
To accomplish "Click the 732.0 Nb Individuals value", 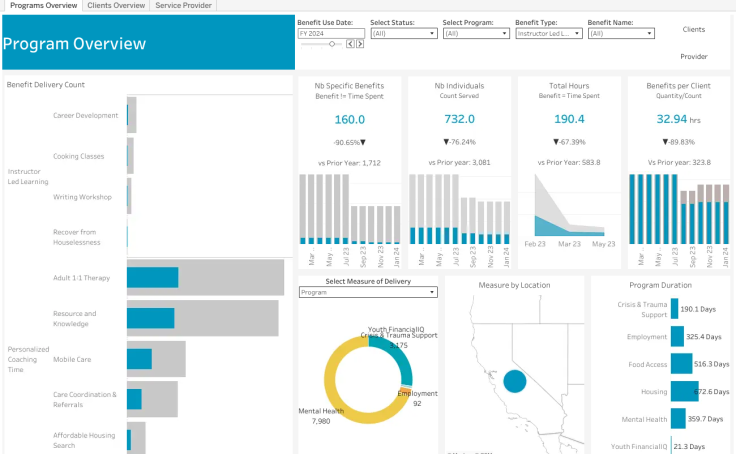I will click(x=459, y=119).
